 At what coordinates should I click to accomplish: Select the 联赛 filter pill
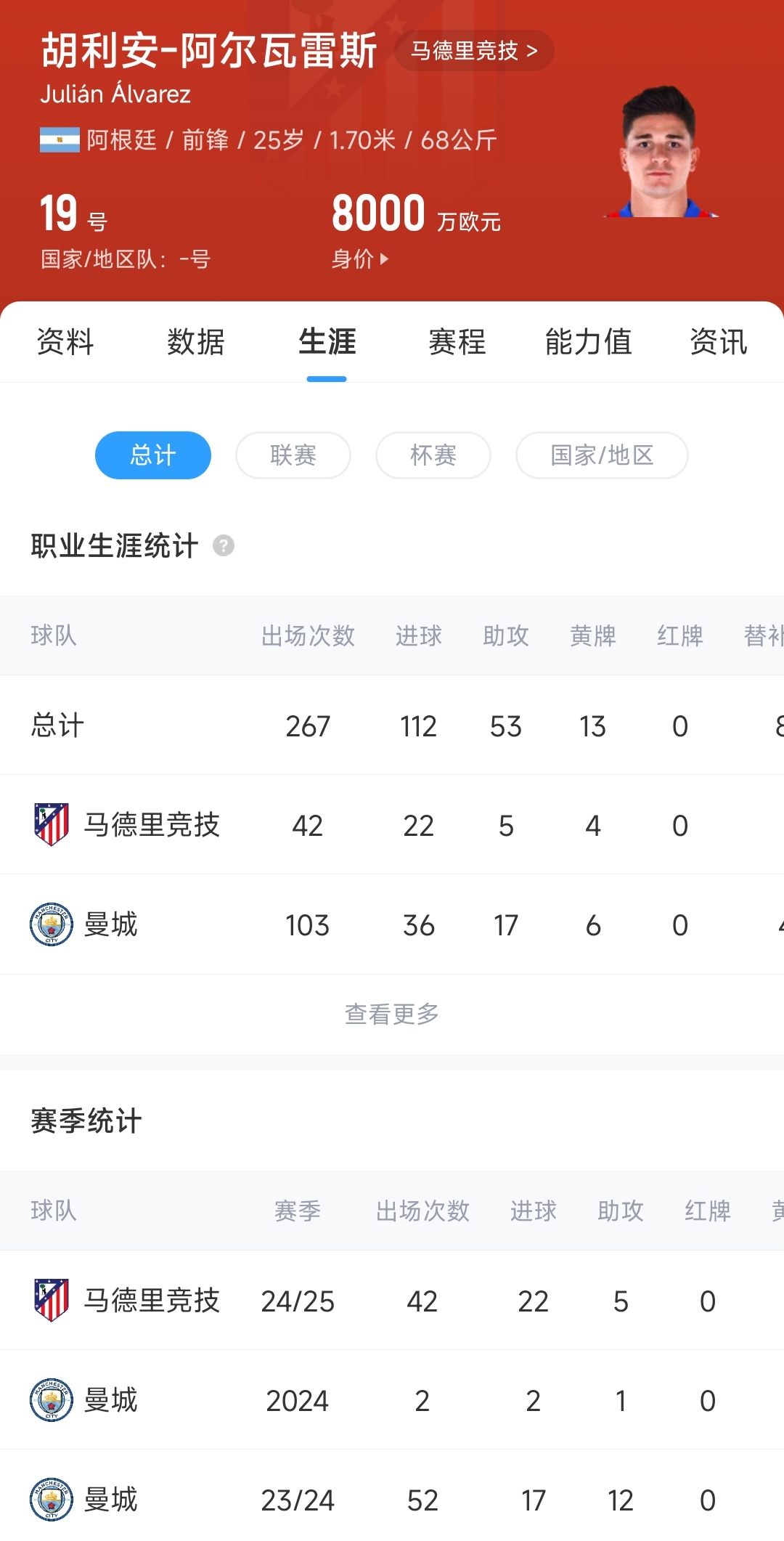293,455
